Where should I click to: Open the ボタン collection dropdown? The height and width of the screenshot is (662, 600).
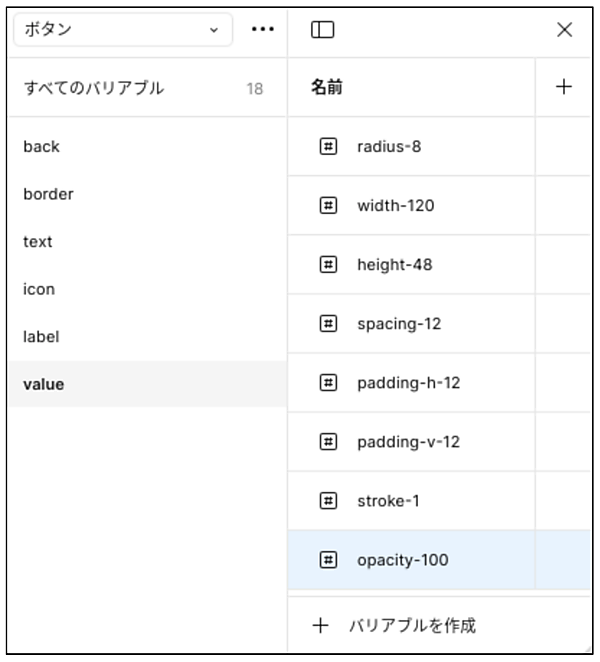(x=122, y=30)
